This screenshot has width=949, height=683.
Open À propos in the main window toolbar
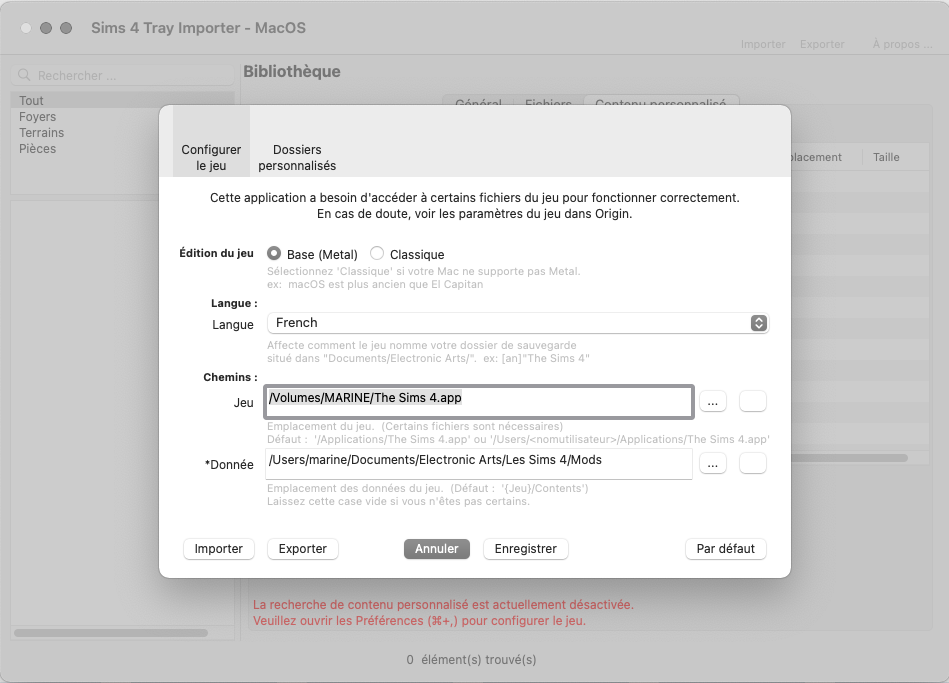click(x=902, y=44)
